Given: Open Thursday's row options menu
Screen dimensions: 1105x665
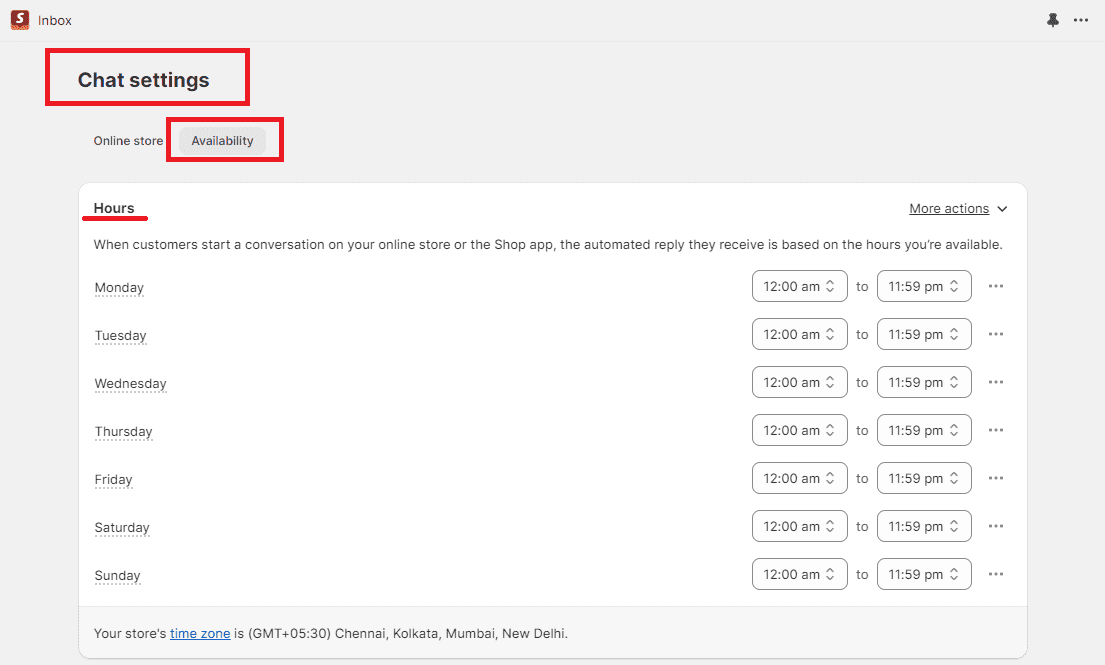Looking at the screenshot, I should tap(995, 430).
